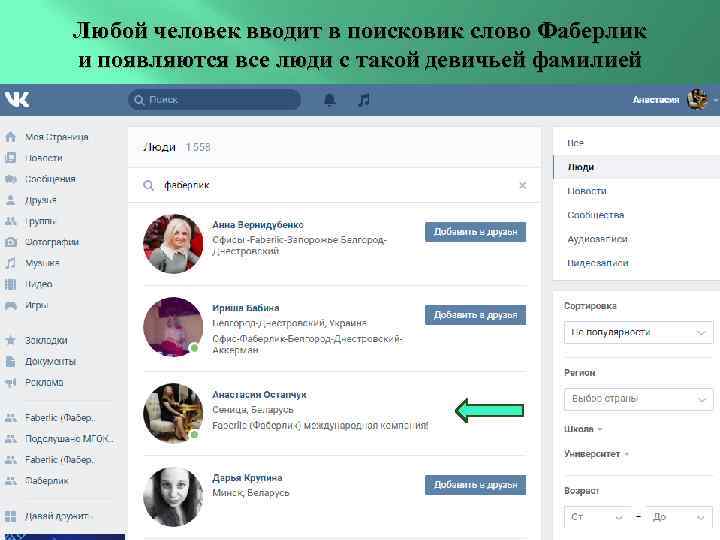
Task: Click Анастасия Остапчук profile photo
Action: coord(173,413)
